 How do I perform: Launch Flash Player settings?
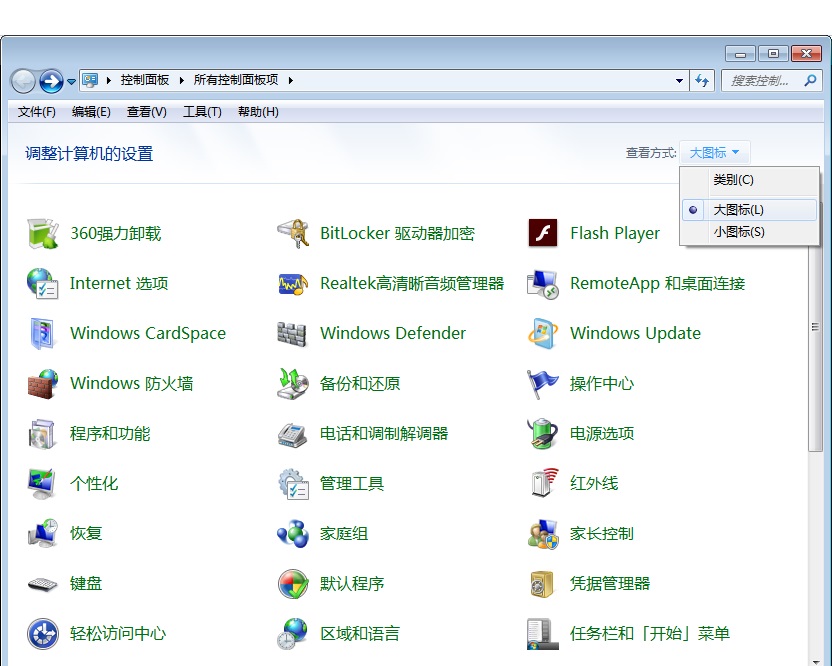(614, 233)
